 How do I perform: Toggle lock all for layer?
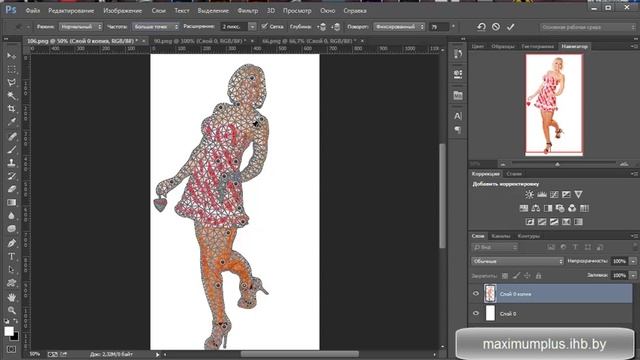pyautogui.click(x=538, y=276)
